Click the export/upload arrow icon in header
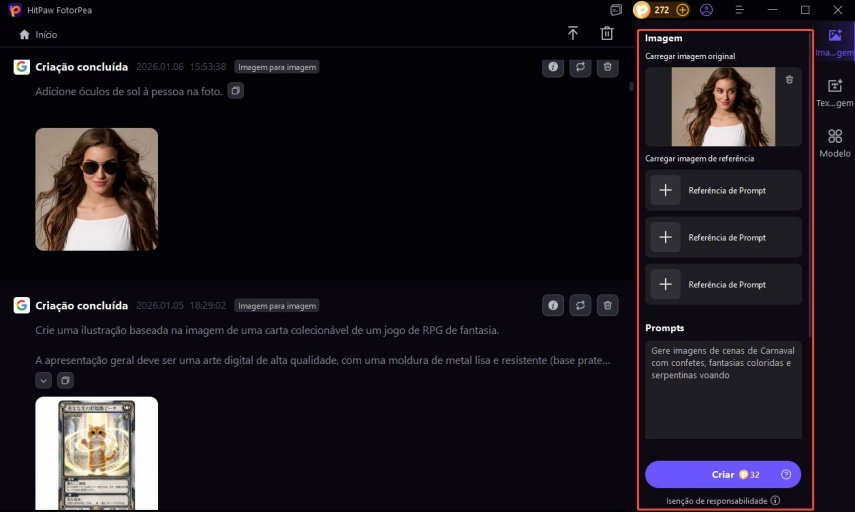The image size is (855, 512). click(573, 33)
